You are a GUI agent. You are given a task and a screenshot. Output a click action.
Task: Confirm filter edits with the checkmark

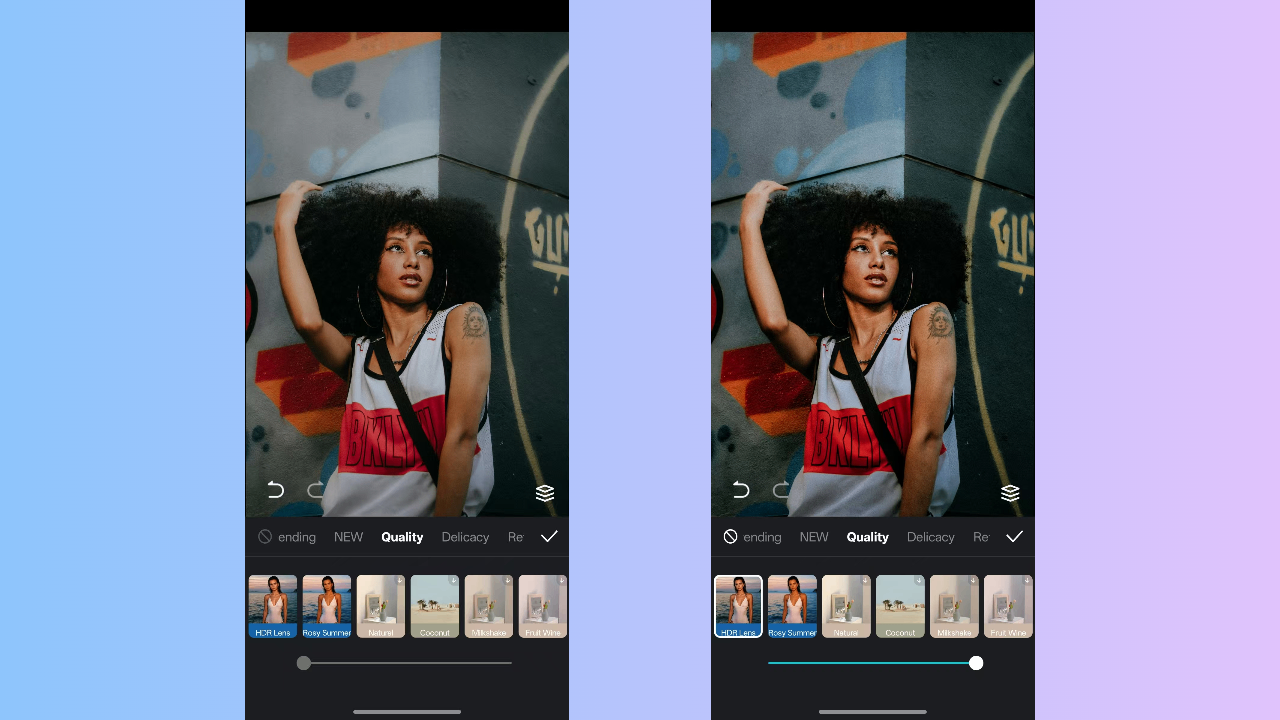[x=549, y=536]
